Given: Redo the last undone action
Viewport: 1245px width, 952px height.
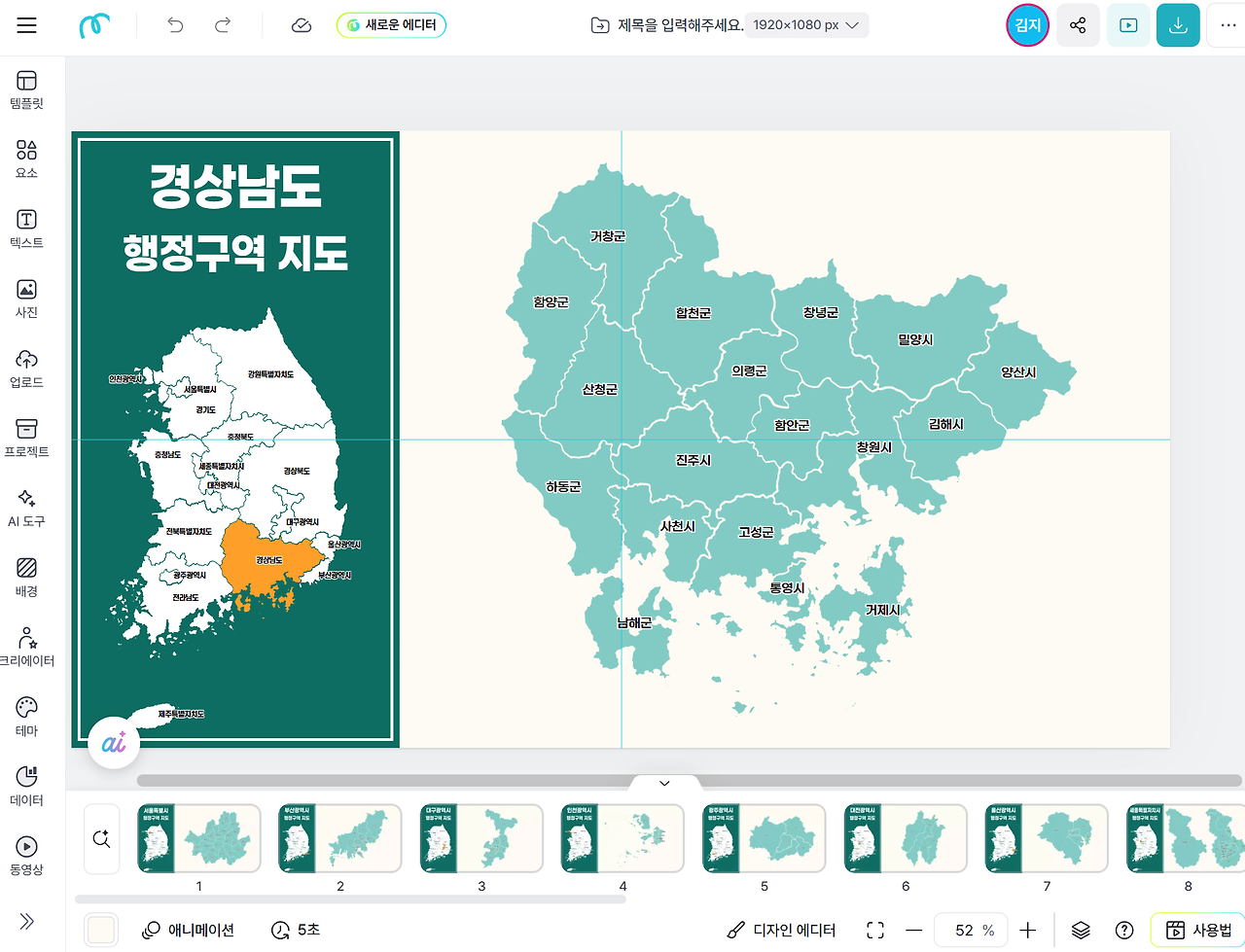Looking at the screenshot, I should (x=223, y=25).
